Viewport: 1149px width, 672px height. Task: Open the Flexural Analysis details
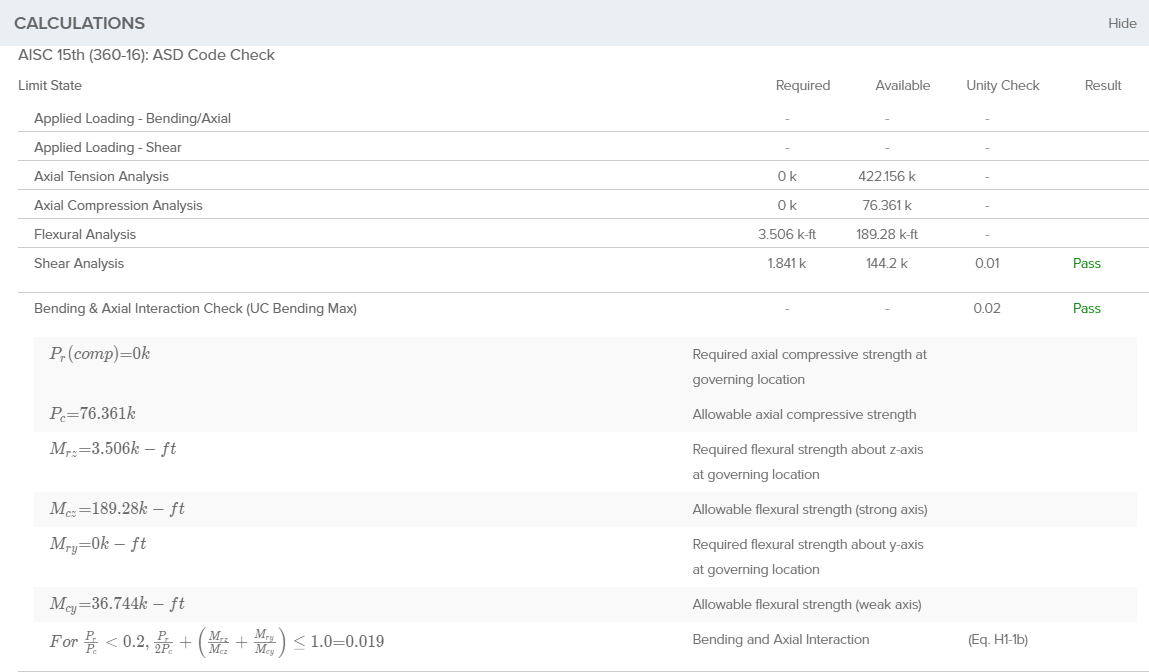click(x=85, y=234)
